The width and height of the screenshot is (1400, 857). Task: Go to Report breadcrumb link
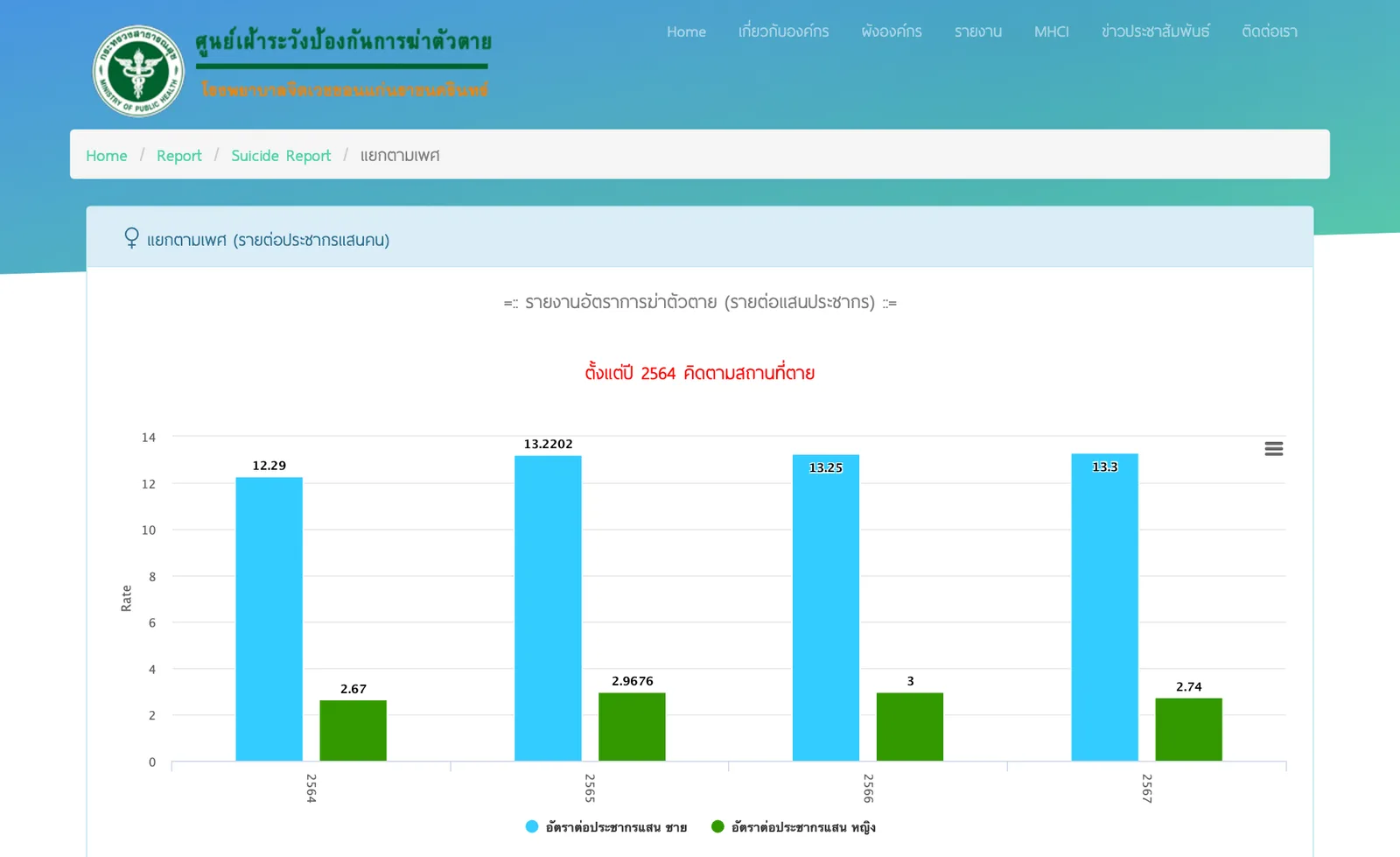[x=178, y=156]
